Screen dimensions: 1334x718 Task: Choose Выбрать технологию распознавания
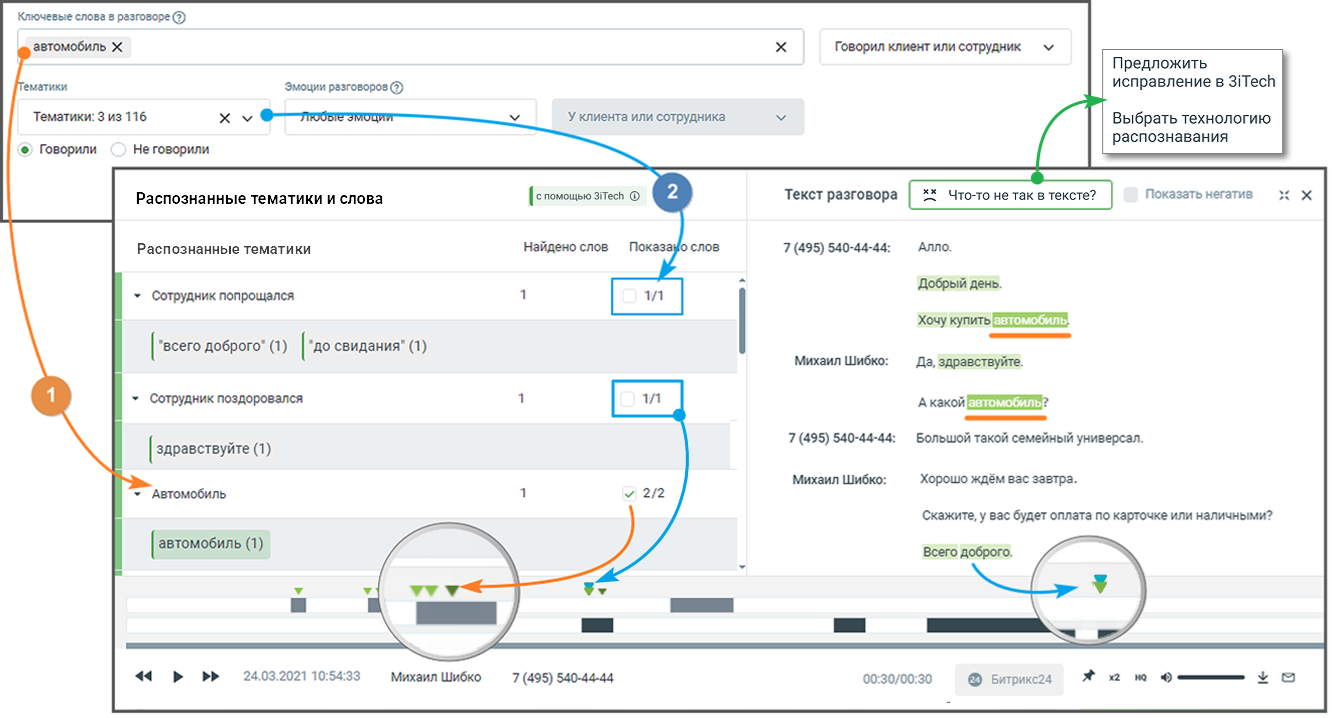point(1191,127)
